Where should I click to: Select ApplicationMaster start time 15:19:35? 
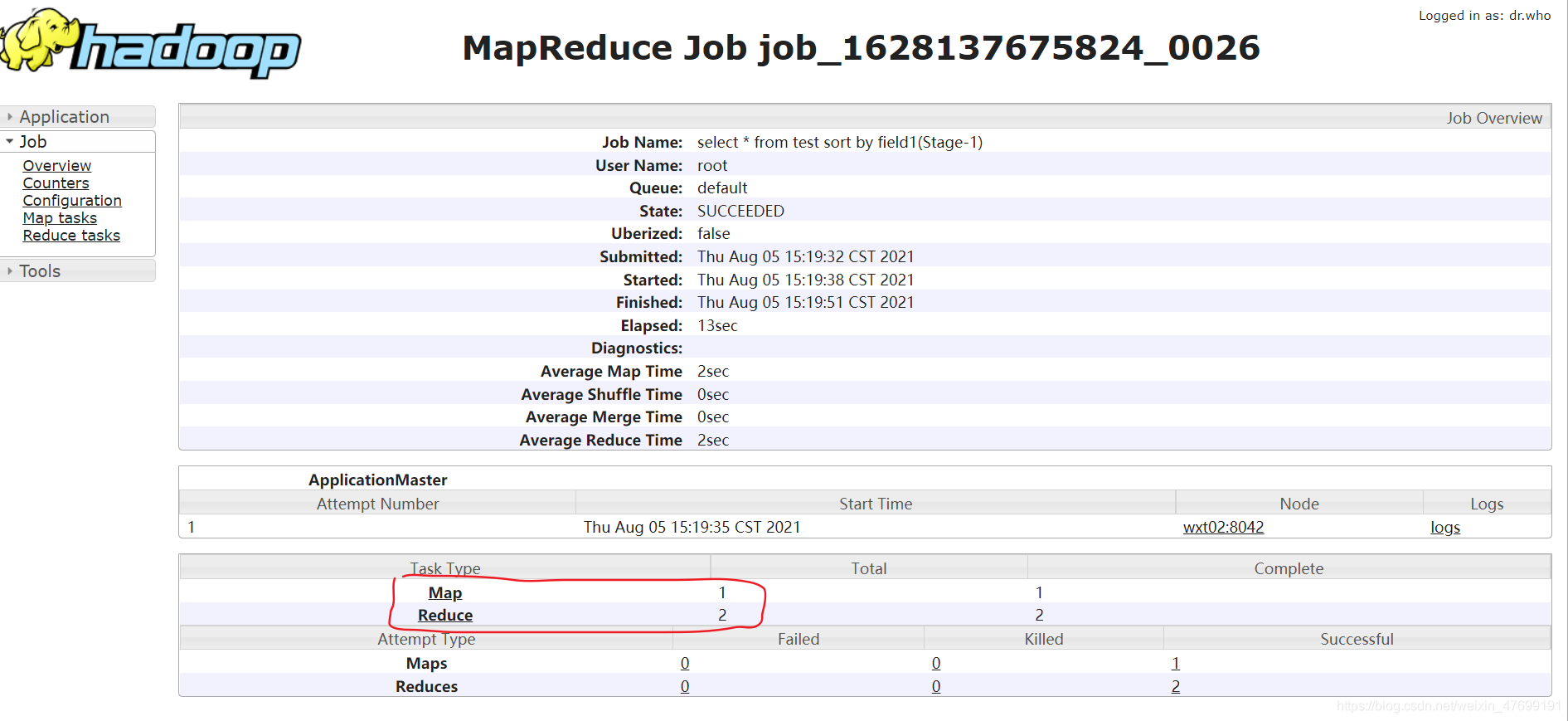[x=692, y=528]
